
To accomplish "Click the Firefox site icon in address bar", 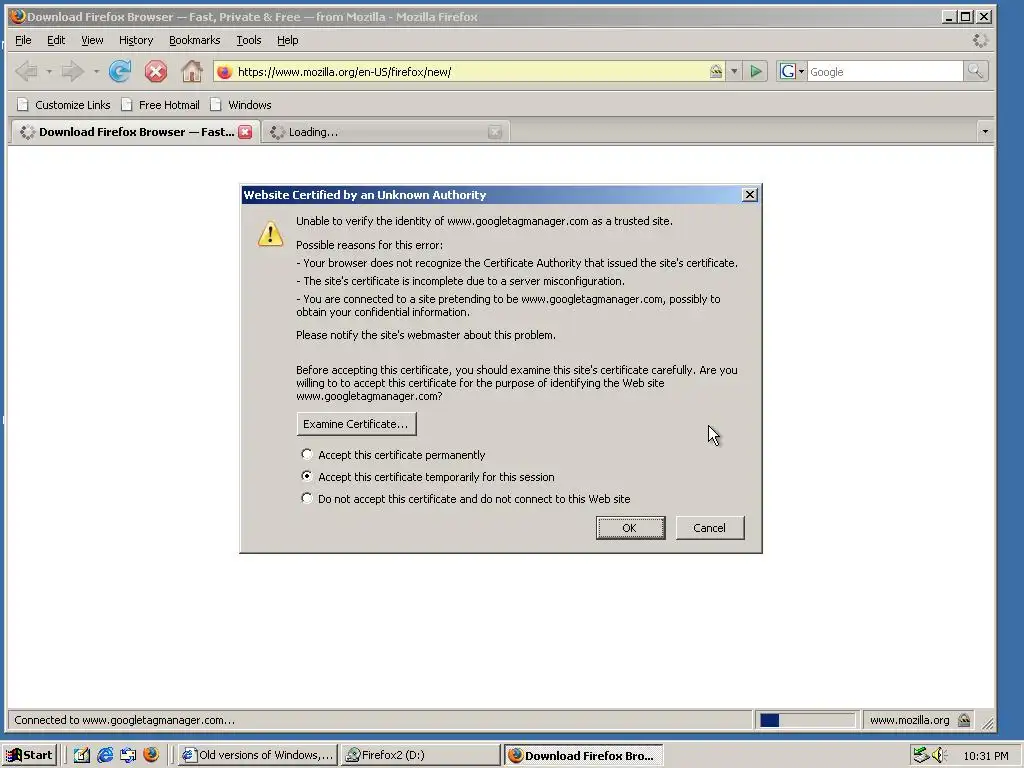I will pyautogui.click(x=224, y=72).
